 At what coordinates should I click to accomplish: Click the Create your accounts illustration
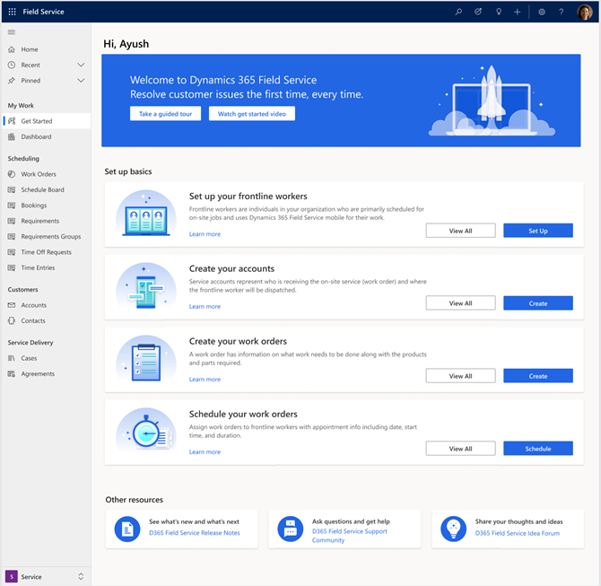tap(146, 286)
